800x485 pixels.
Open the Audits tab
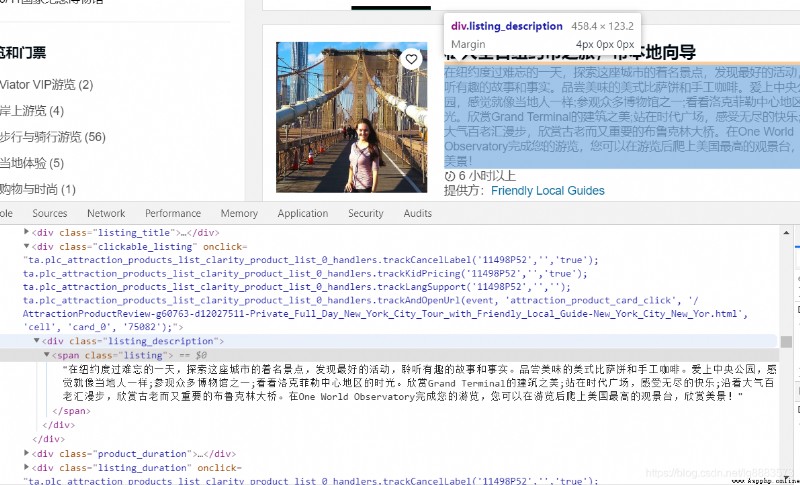tap(417, 213)
